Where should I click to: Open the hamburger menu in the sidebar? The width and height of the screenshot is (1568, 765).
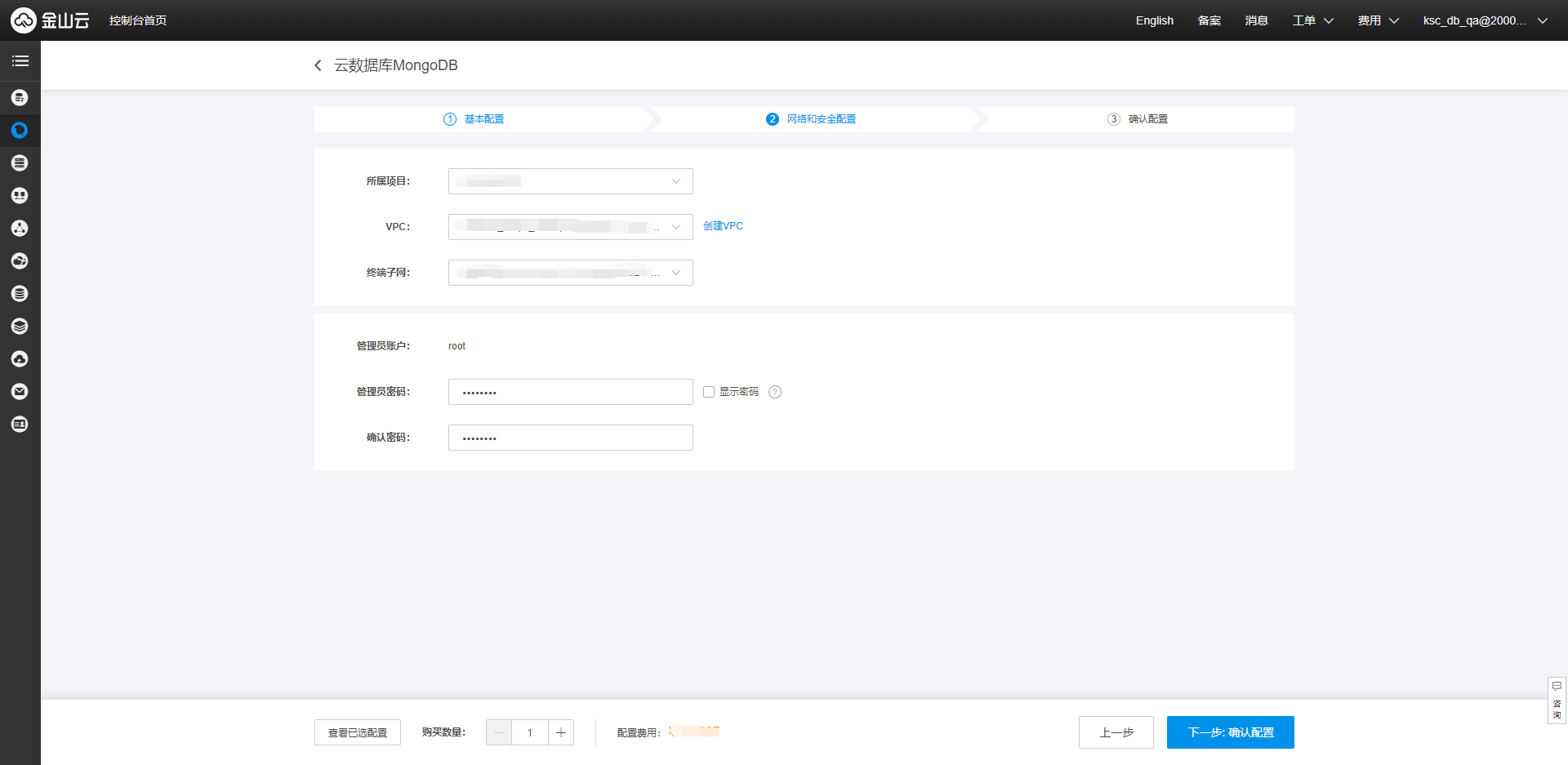(20, 61)
